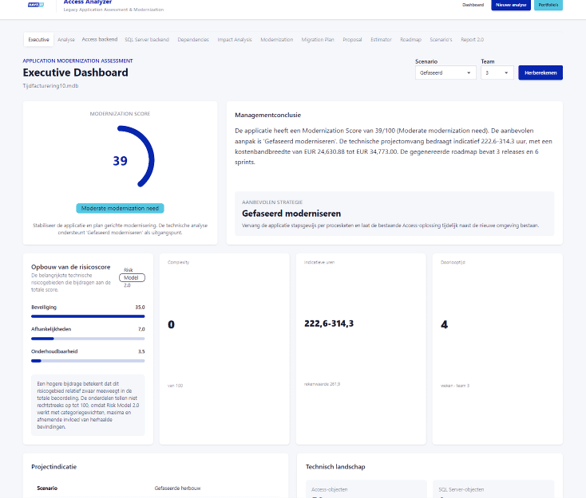Open the Scenario dropdown showing Gefaseerd
Screen dimensions: 586x498
tap(445, 73)
